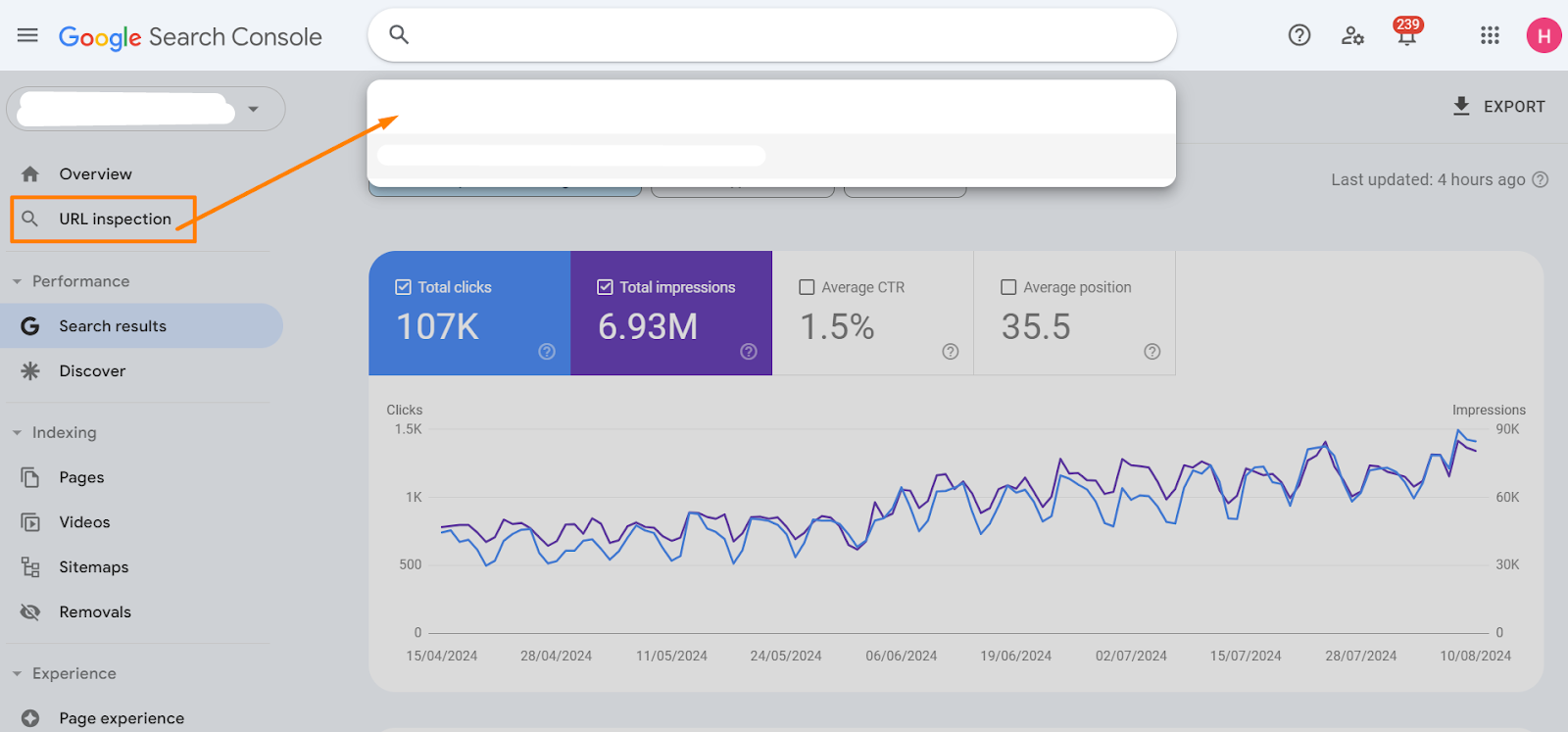Click the inspect URL search field
Screen dimensions: 1568x732
pyautogui.click(x=772, y=35)
